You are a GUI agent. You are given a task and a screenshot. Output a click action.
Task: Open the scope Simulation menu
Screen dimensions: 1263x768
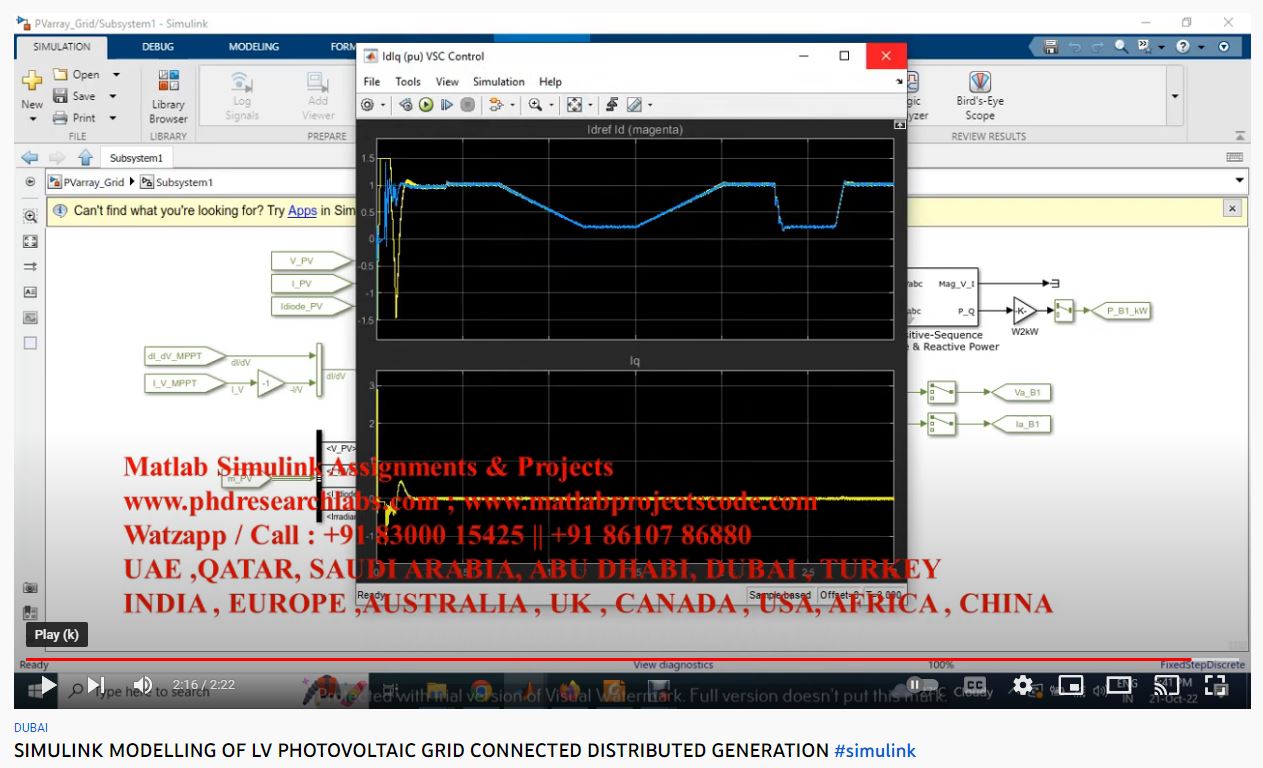(x=499, y=82)
